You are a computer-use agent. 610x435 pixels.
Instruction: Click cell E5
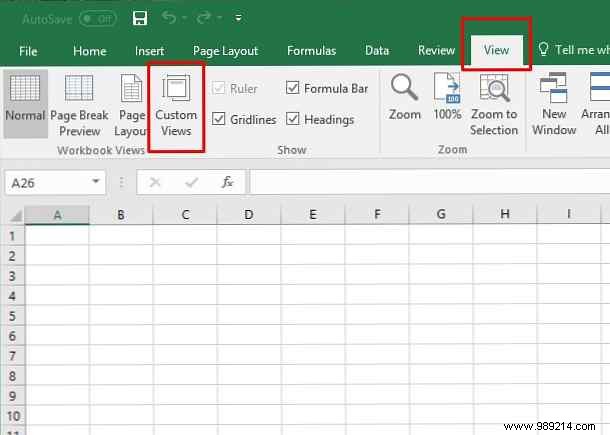tap(313, 316)
